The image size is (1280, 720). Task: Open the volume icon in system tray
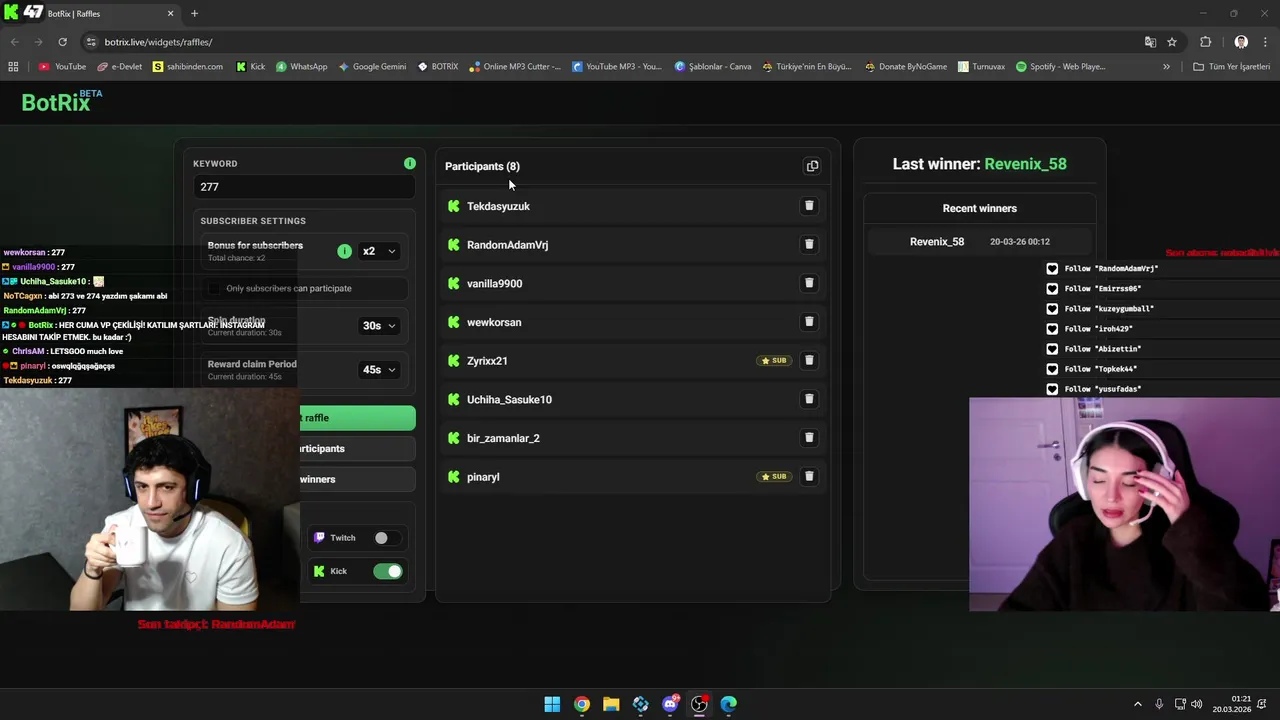click(x=1196, y=704)
